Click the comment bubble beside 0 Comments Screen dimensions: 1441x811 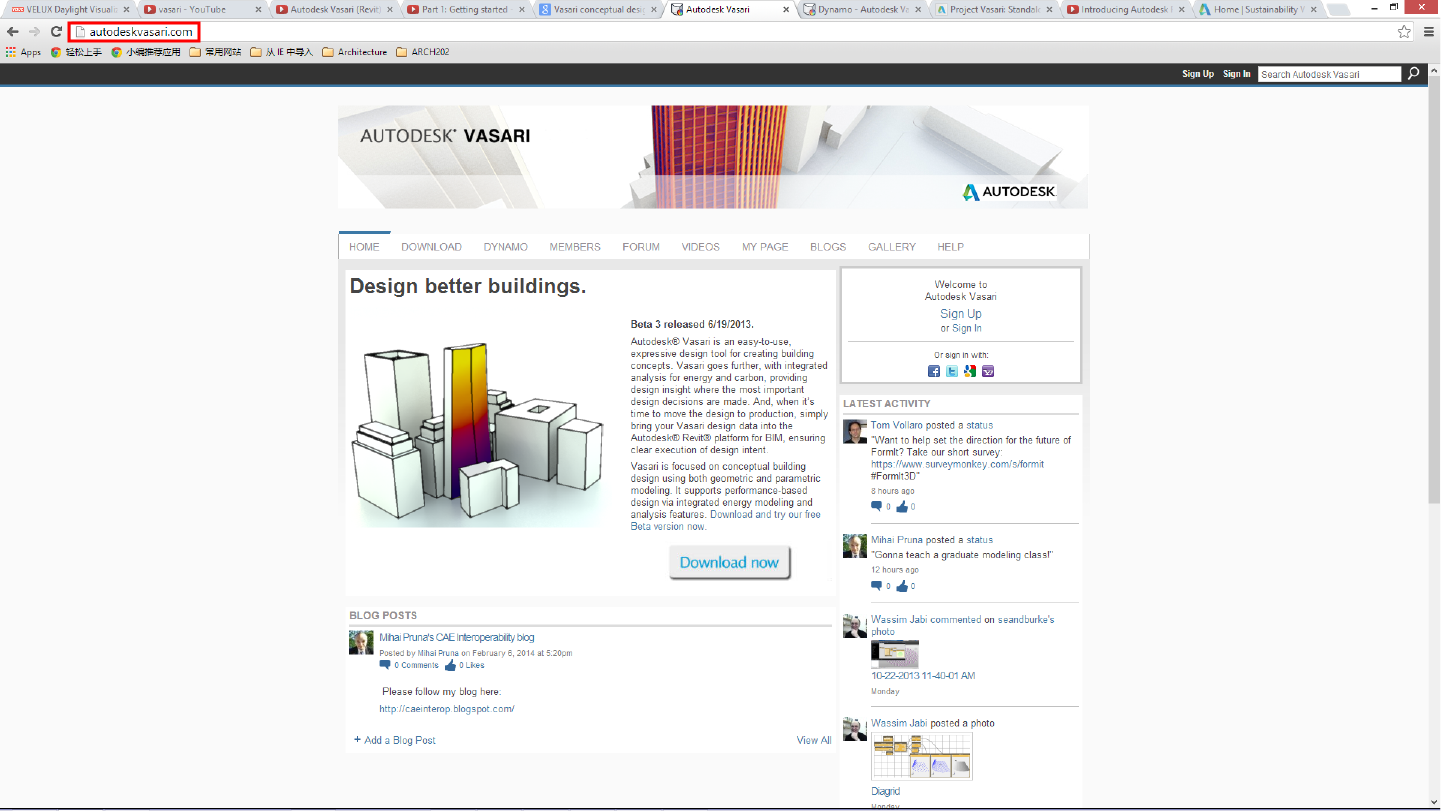coord(385,665)
